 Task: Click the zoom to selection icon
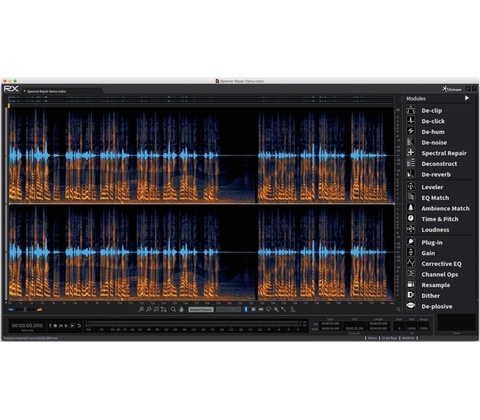(x=156, y=309)
